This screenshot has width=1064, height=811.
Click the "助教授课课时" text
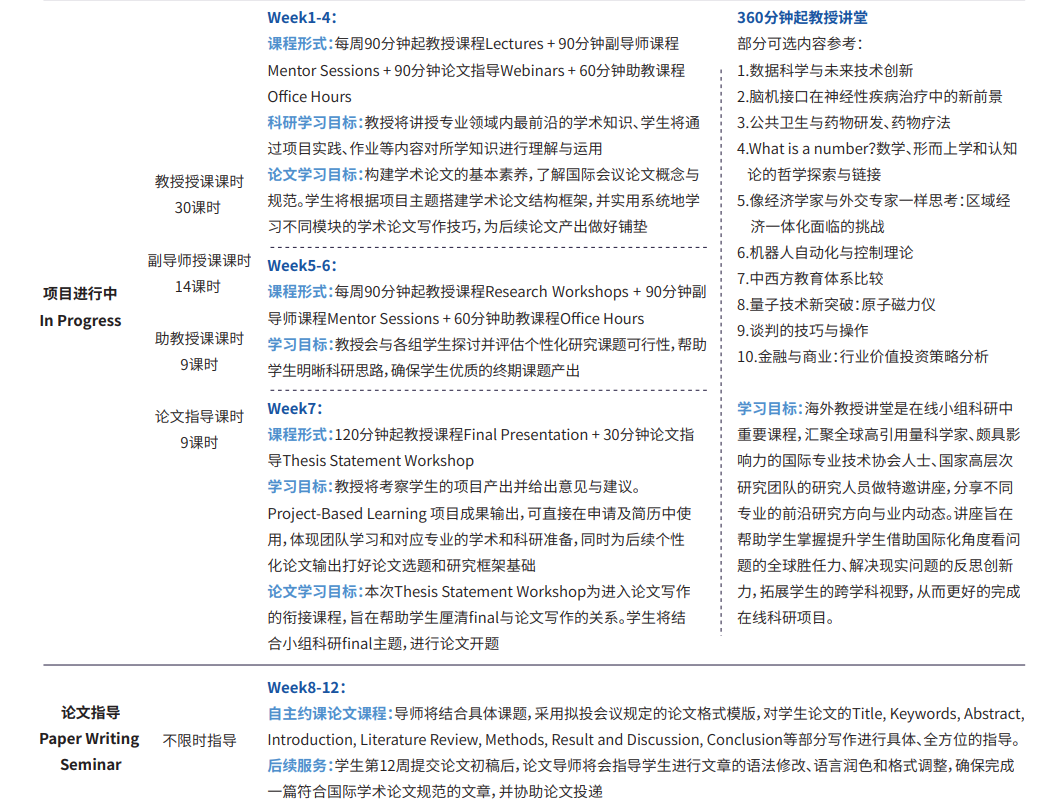(199, 339)
